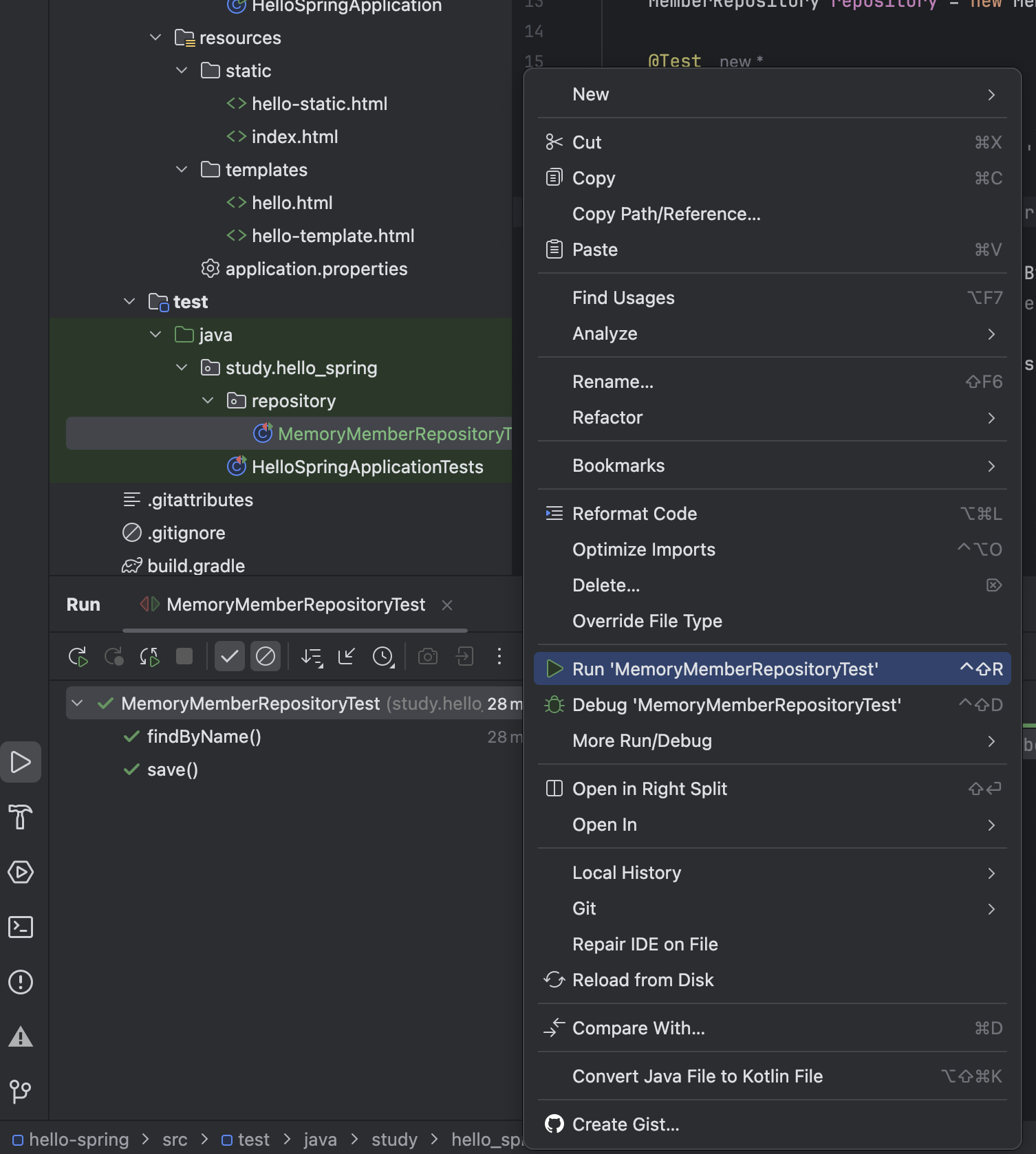Click the hello_spring breadcrumb in the navigation bar

tap(486, 1140)
